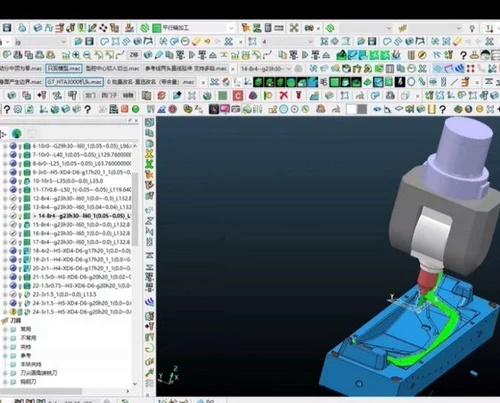Click the red X delete icon in toolbar
This screenshot has width=500, height=403.
point(284,96)
